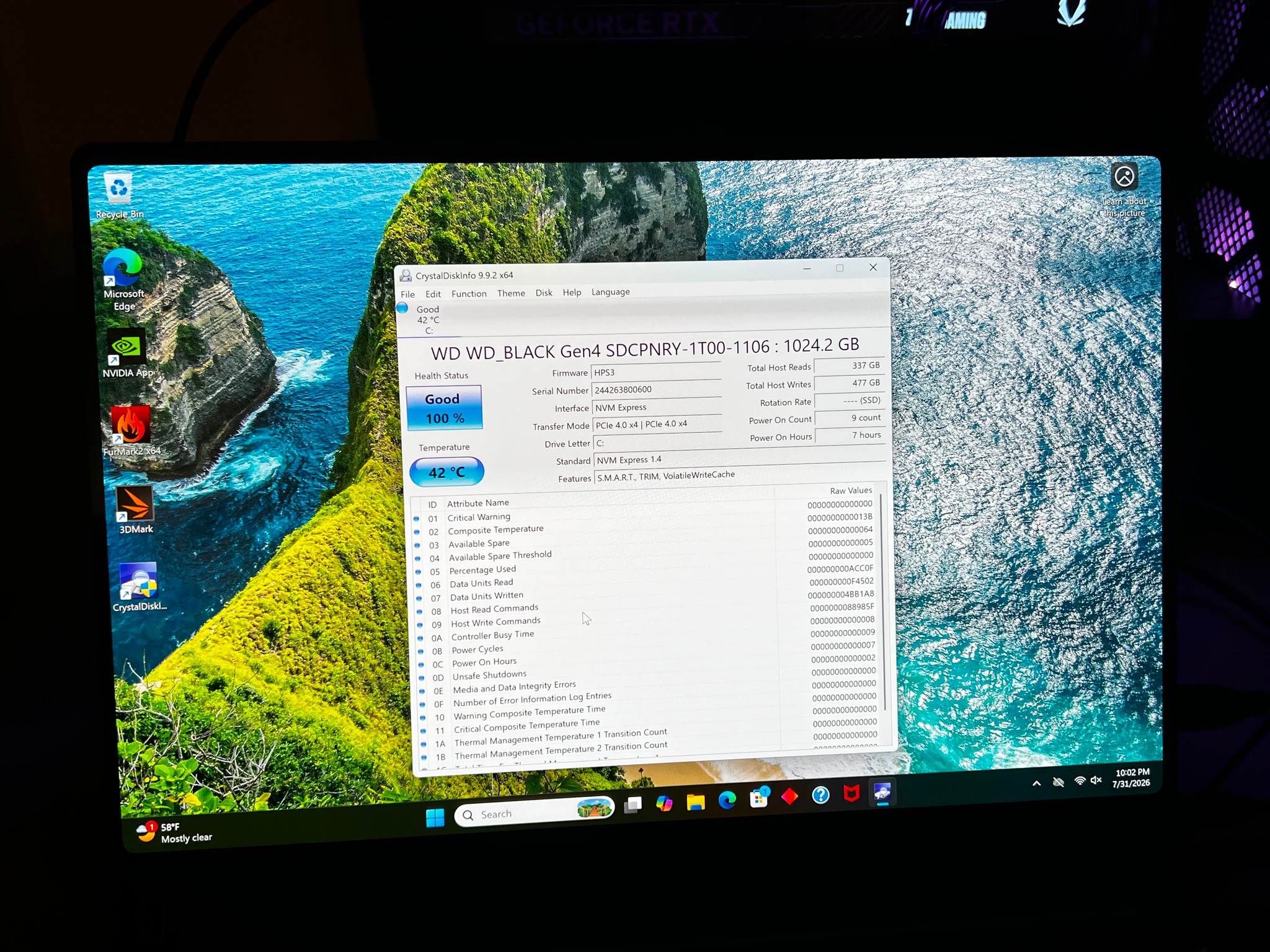1270x952 pixels.
Task: Open Microsoft Edge from the taskbar
Action: [727, 800]
